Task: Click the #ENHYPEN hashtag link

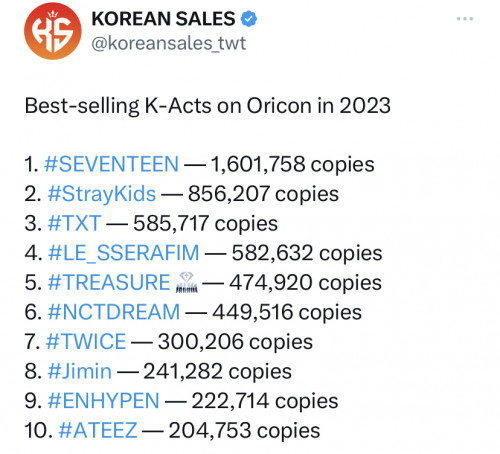Action: (103, 401)
